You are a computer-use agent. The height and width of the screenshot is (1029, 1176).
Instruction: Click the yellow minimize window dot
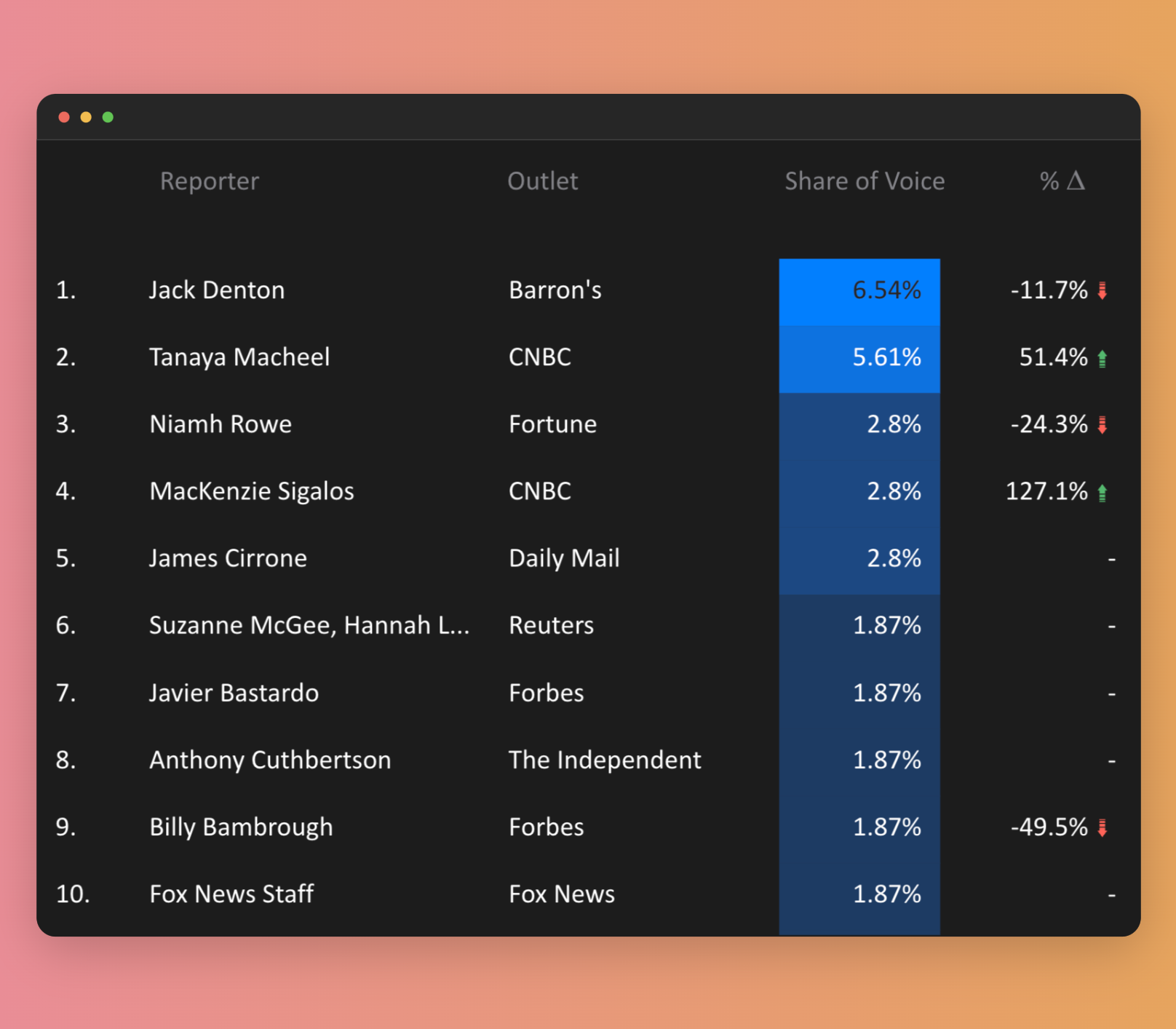[x=86, y=117]
